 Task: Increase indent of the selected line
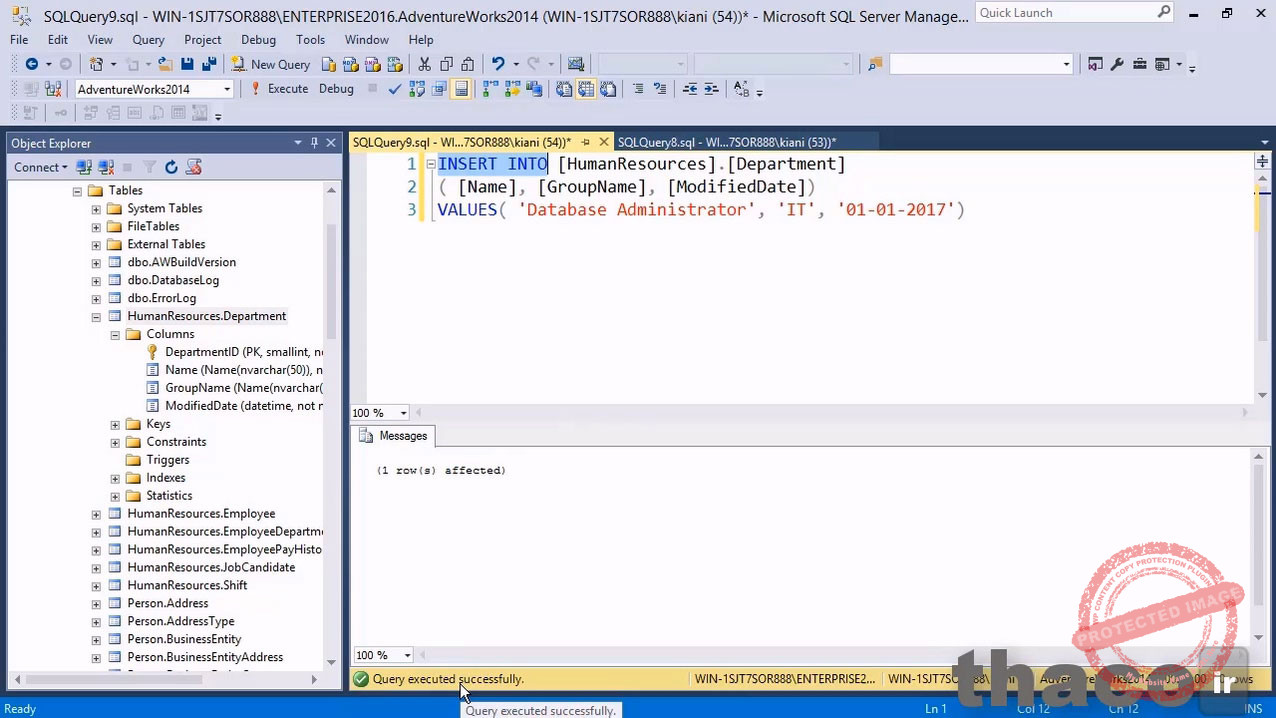pyautogui.click(x=711, y=89)
